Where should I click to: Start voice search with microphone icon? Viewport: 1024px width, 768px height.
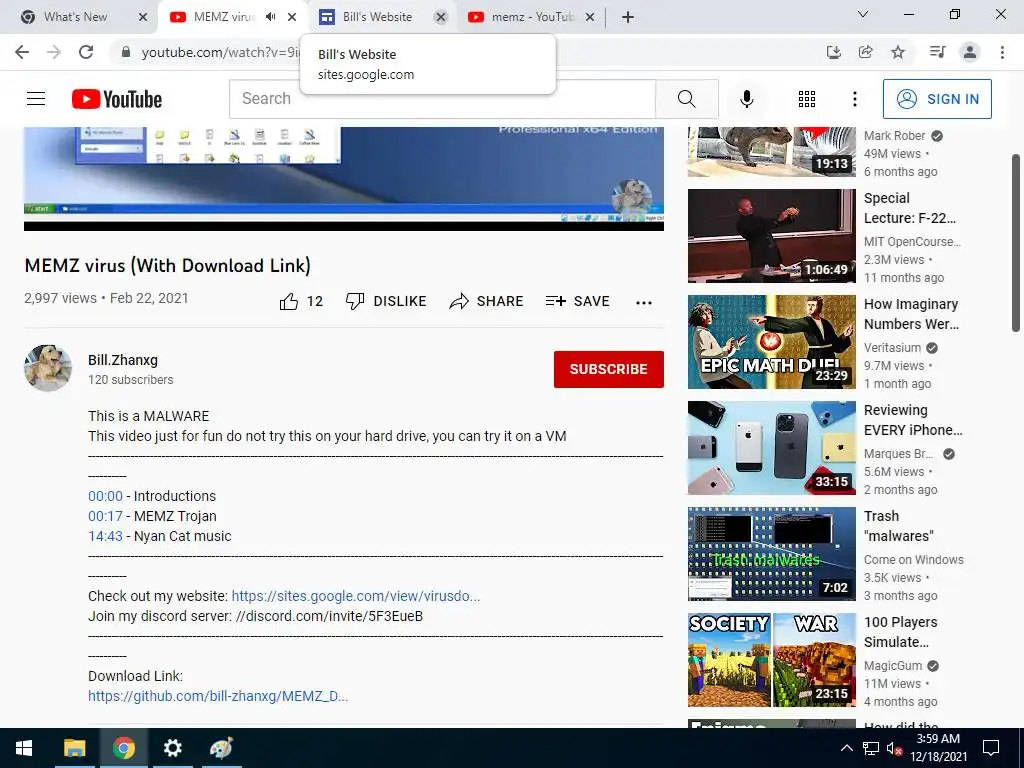[x=746, y=99]
